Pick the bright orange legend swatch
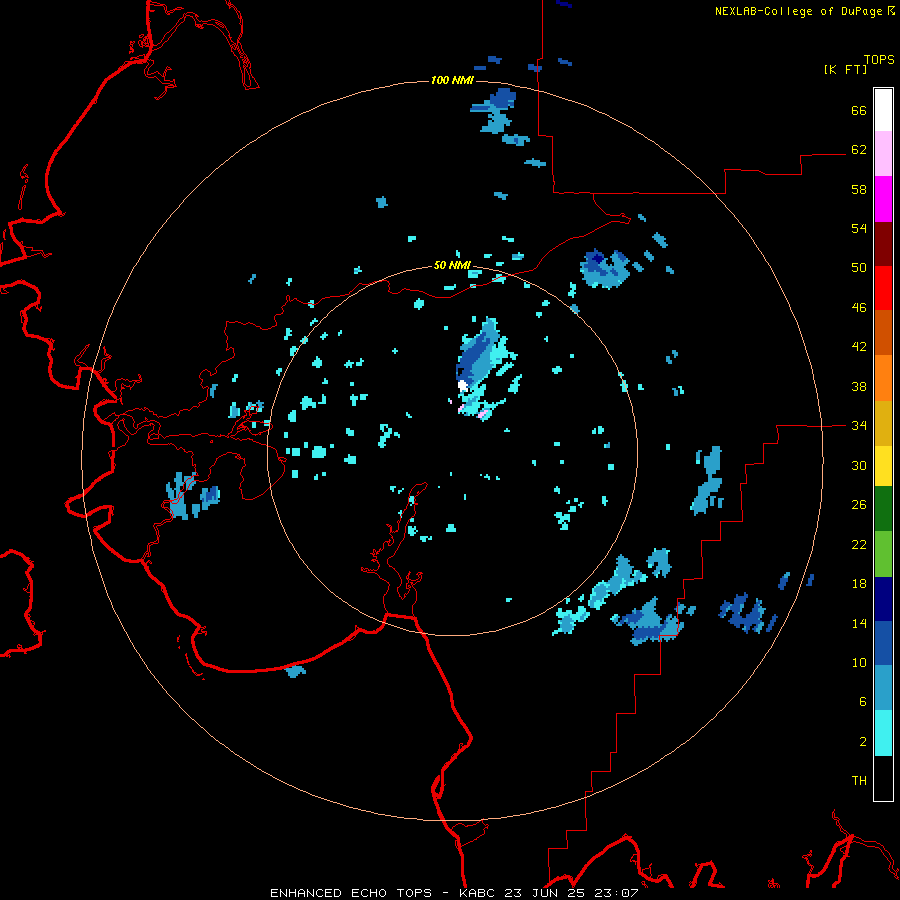This screenshot has height=900, width=900. pos(883,378)
